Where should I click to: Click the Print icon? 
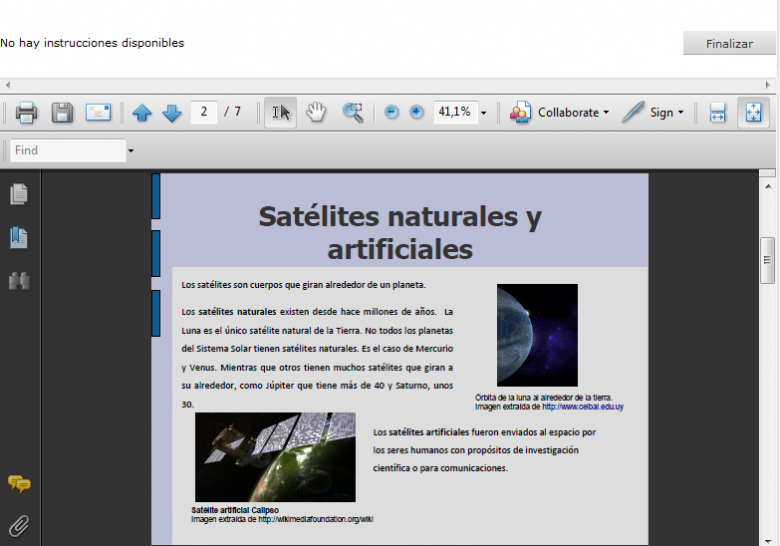click(26, 112)
